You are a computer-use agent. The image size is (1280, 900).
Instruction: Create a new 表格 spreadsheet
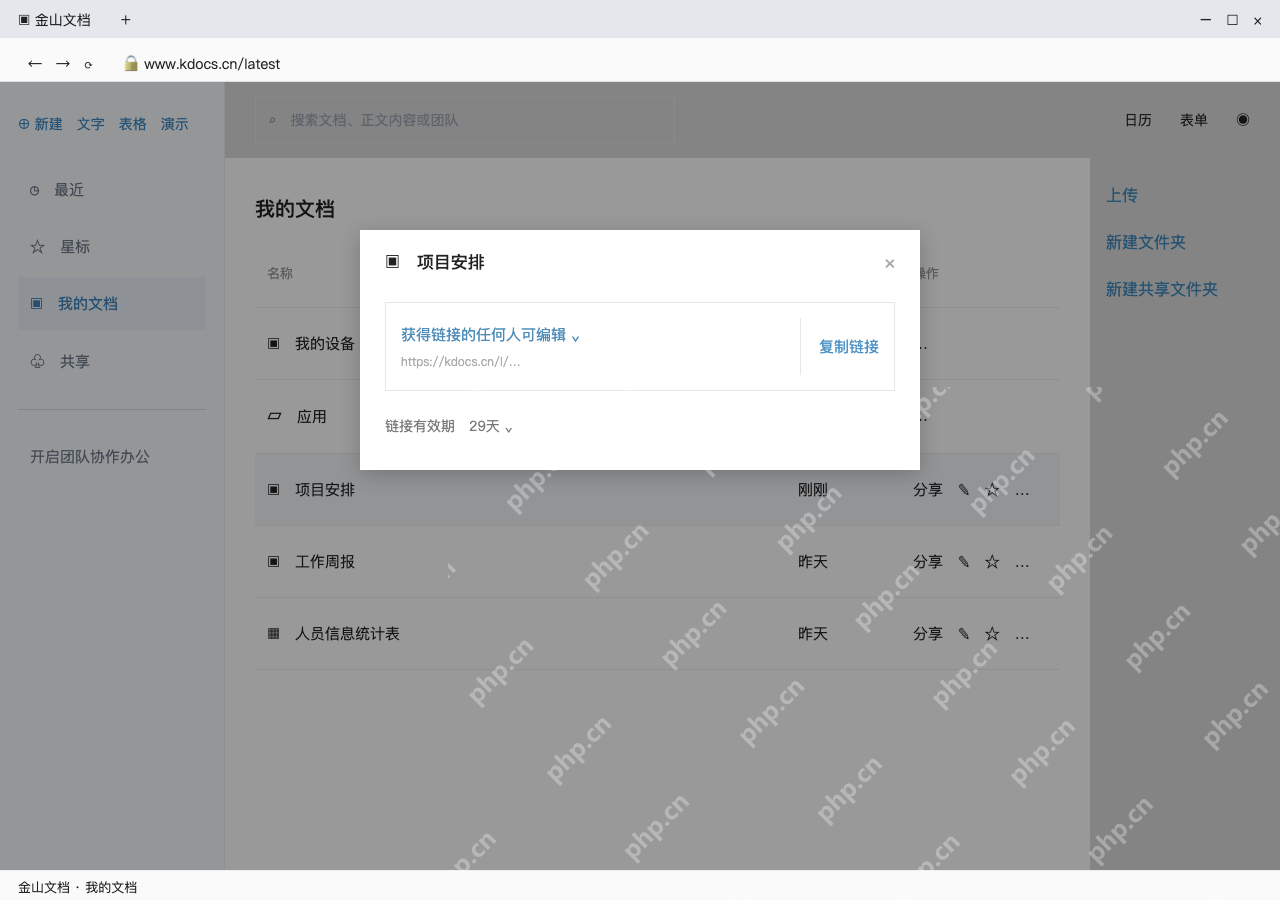[133, 124]
